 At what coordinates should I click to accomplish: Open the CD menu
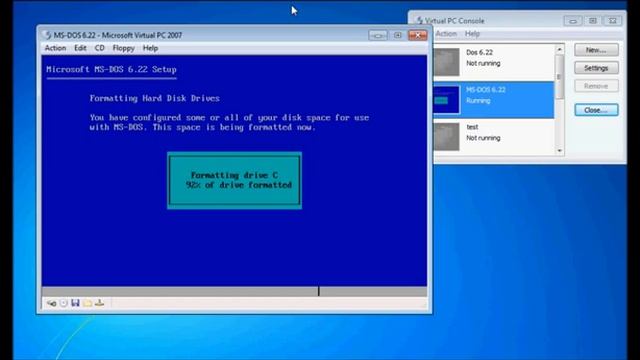point(100,48)
